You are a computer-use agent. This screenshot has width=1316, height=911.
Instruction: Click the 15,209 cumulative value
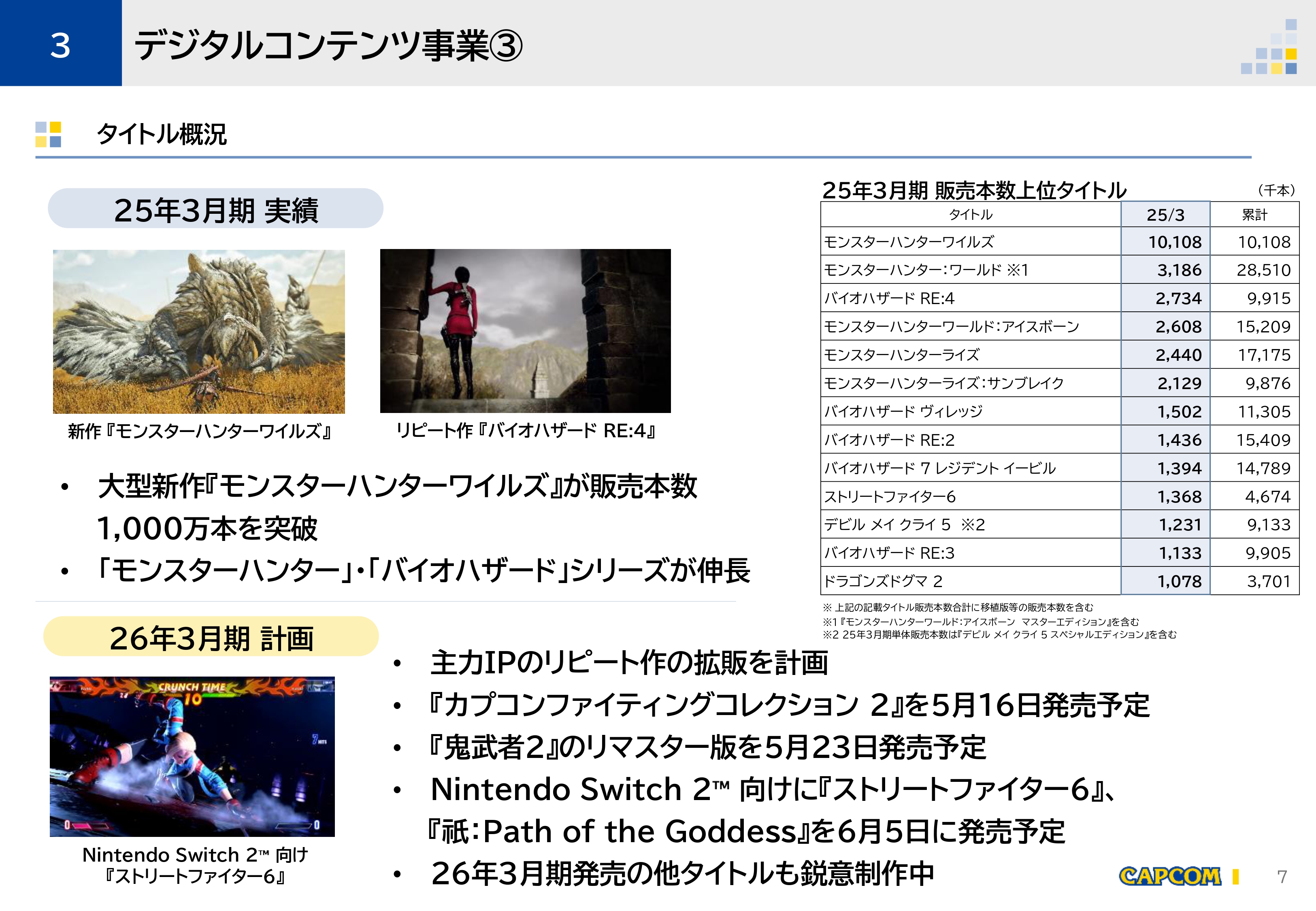click(1263, 326)
